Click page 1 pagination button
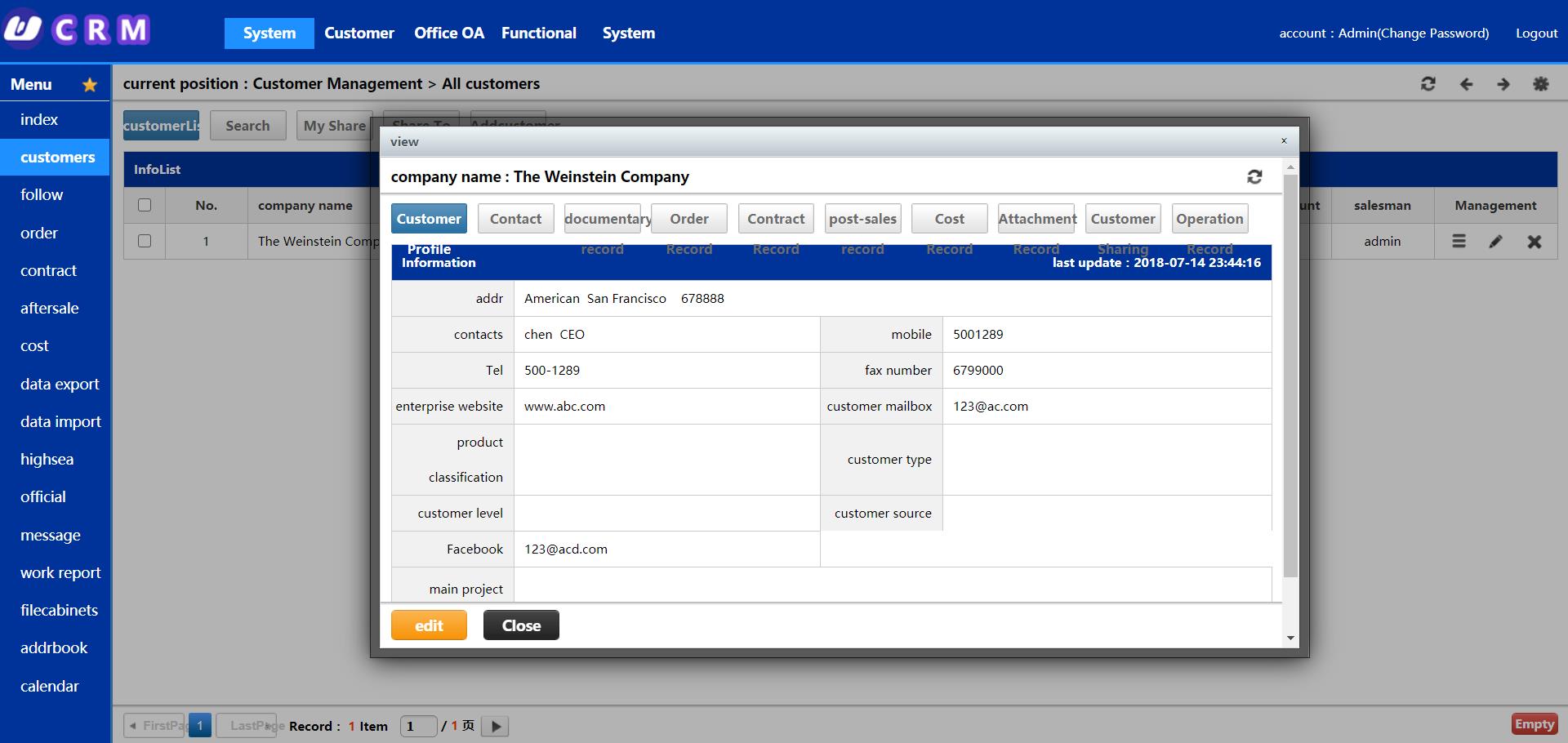This screenshot has height=743, width=1568. 200,725
